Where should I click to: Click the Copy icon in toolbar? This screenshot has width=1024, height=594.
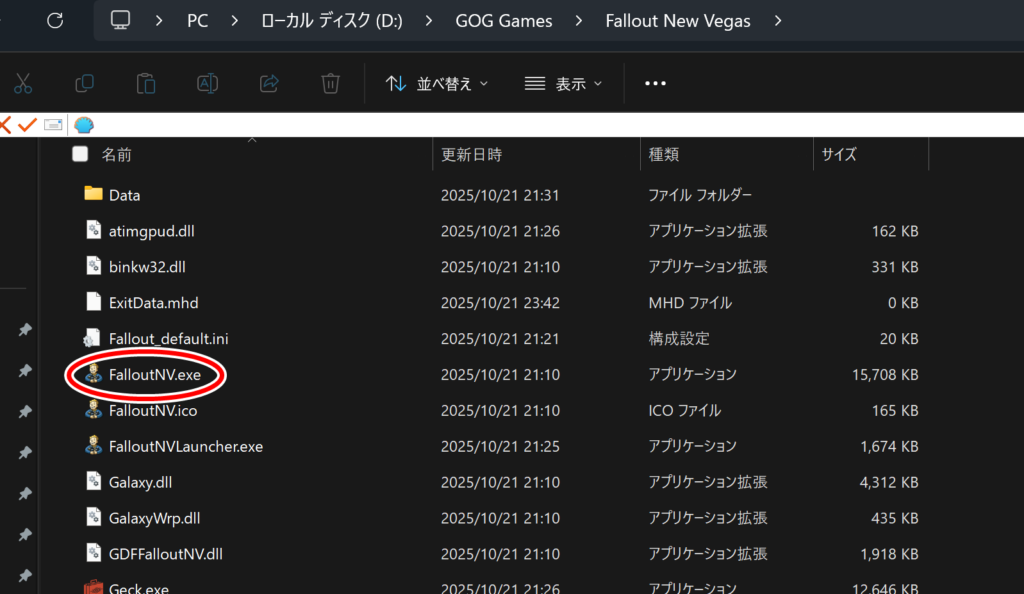coord(85,84)
